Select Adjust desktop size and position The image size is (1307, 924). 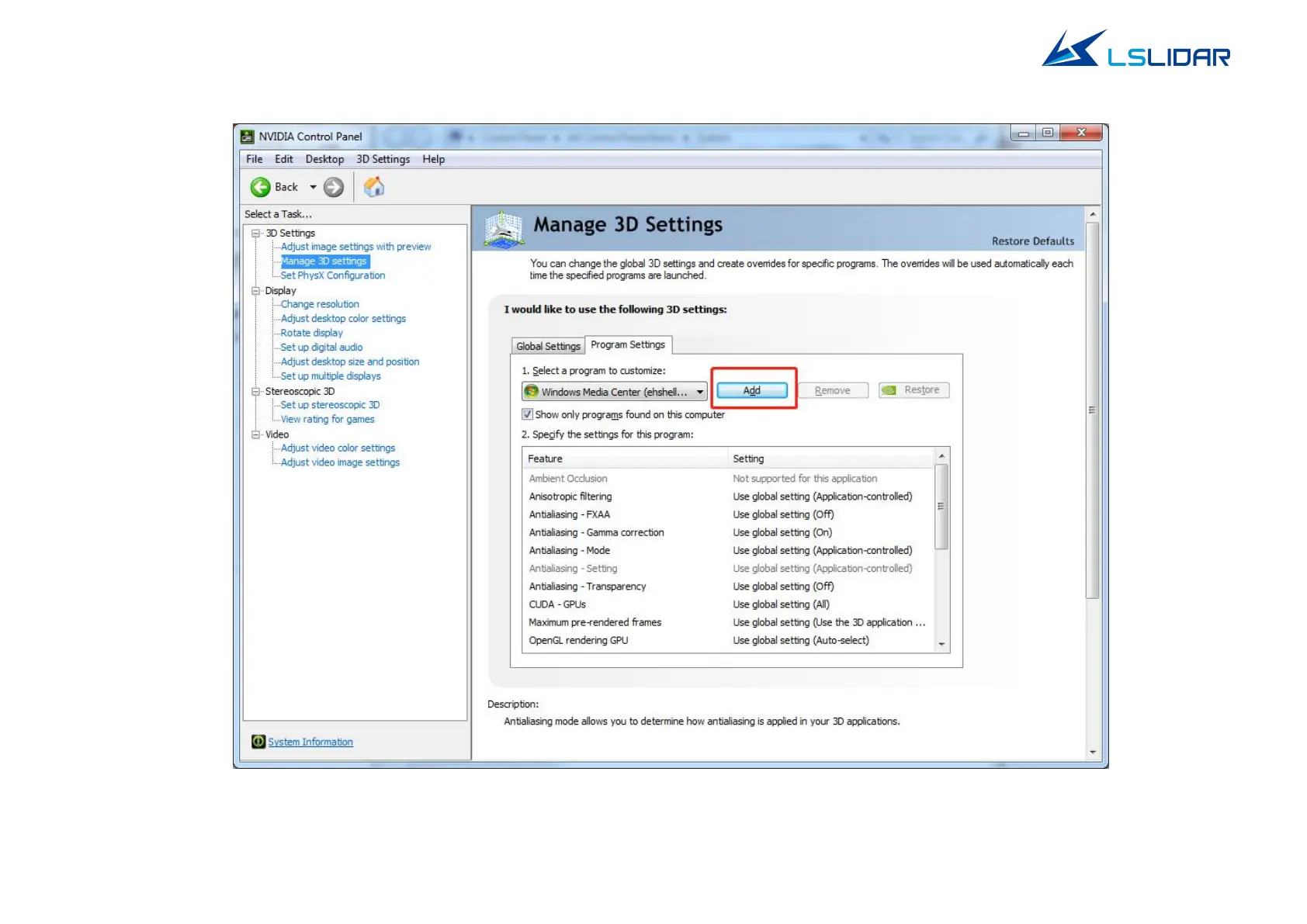pos(350,362)
